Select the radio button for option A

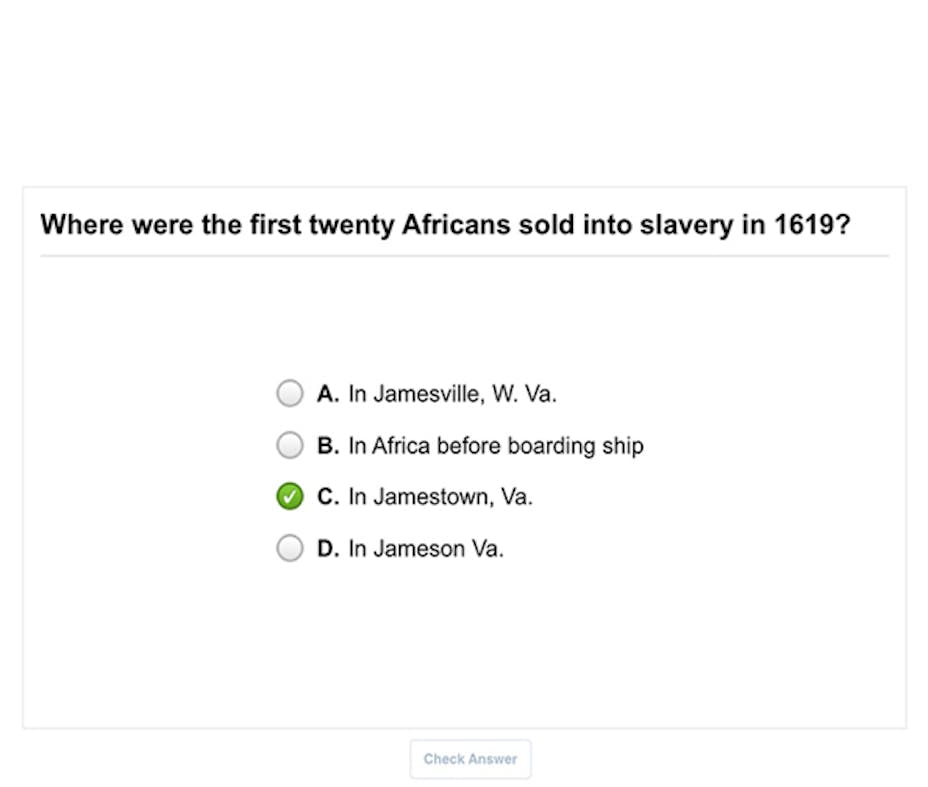289,394
